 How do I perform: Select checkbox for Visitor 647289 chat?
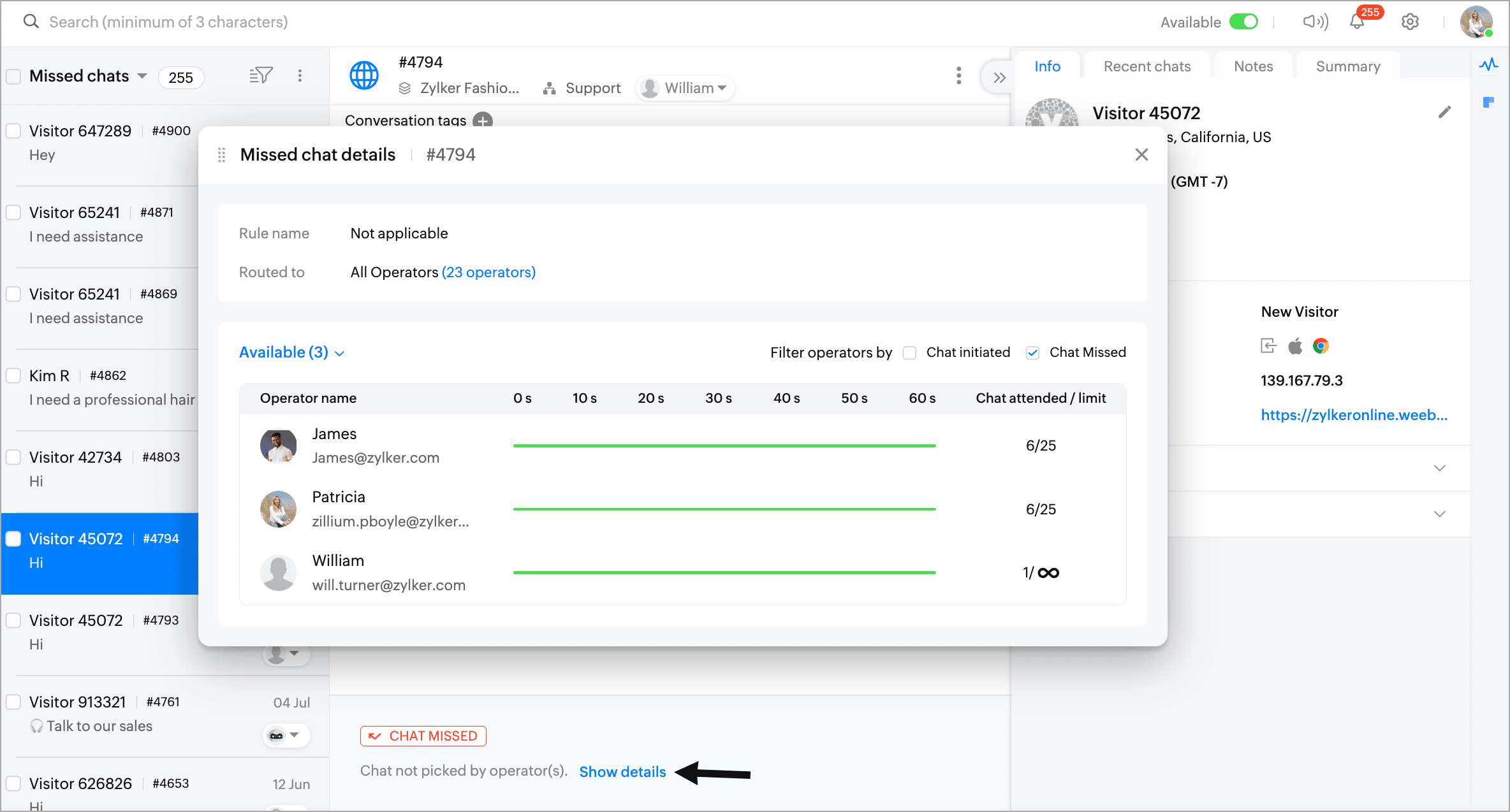pos(13,131)
